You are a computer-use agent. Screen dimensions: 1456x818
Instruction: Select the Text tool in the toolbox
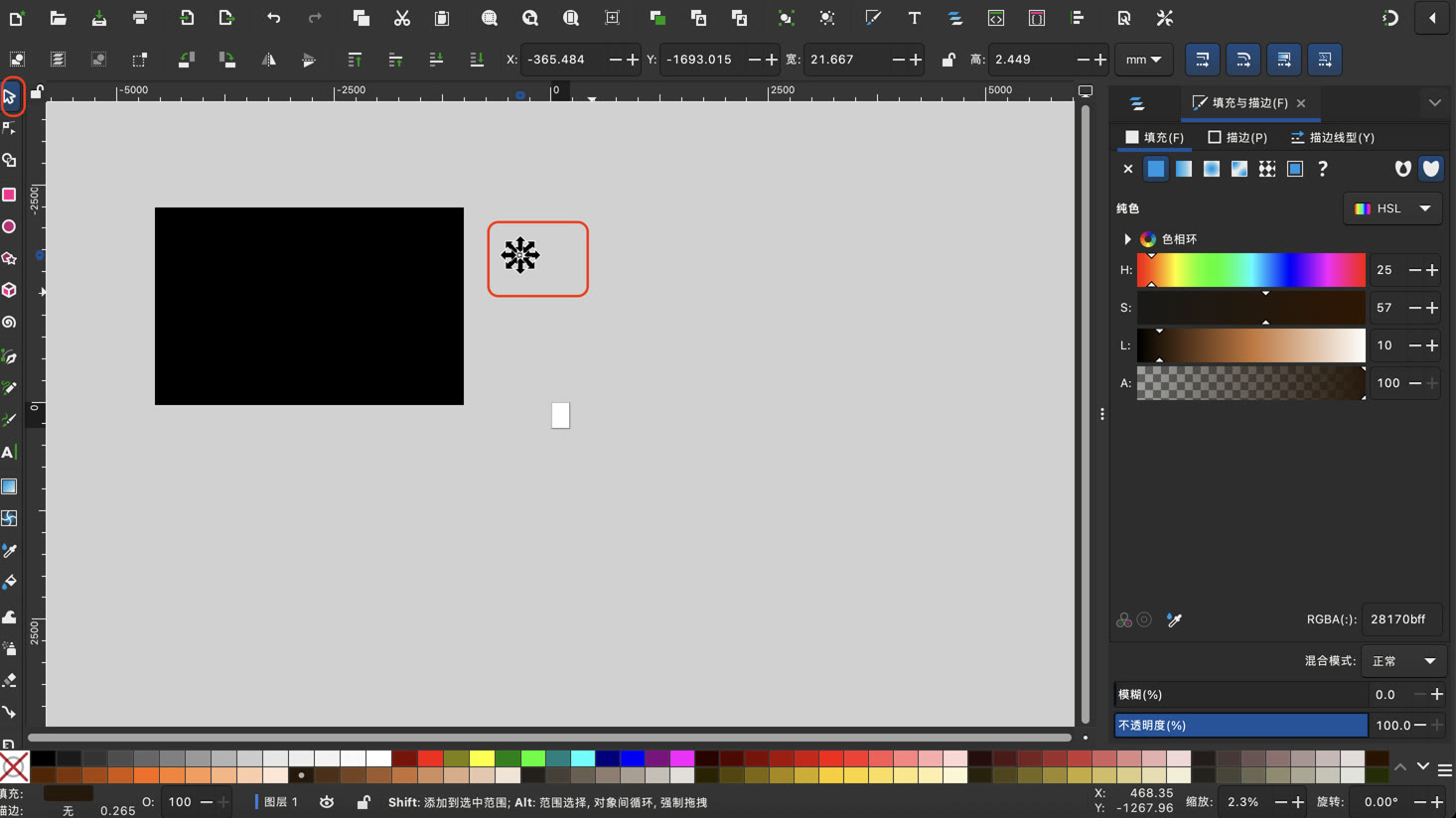click(x=10, y=452)
